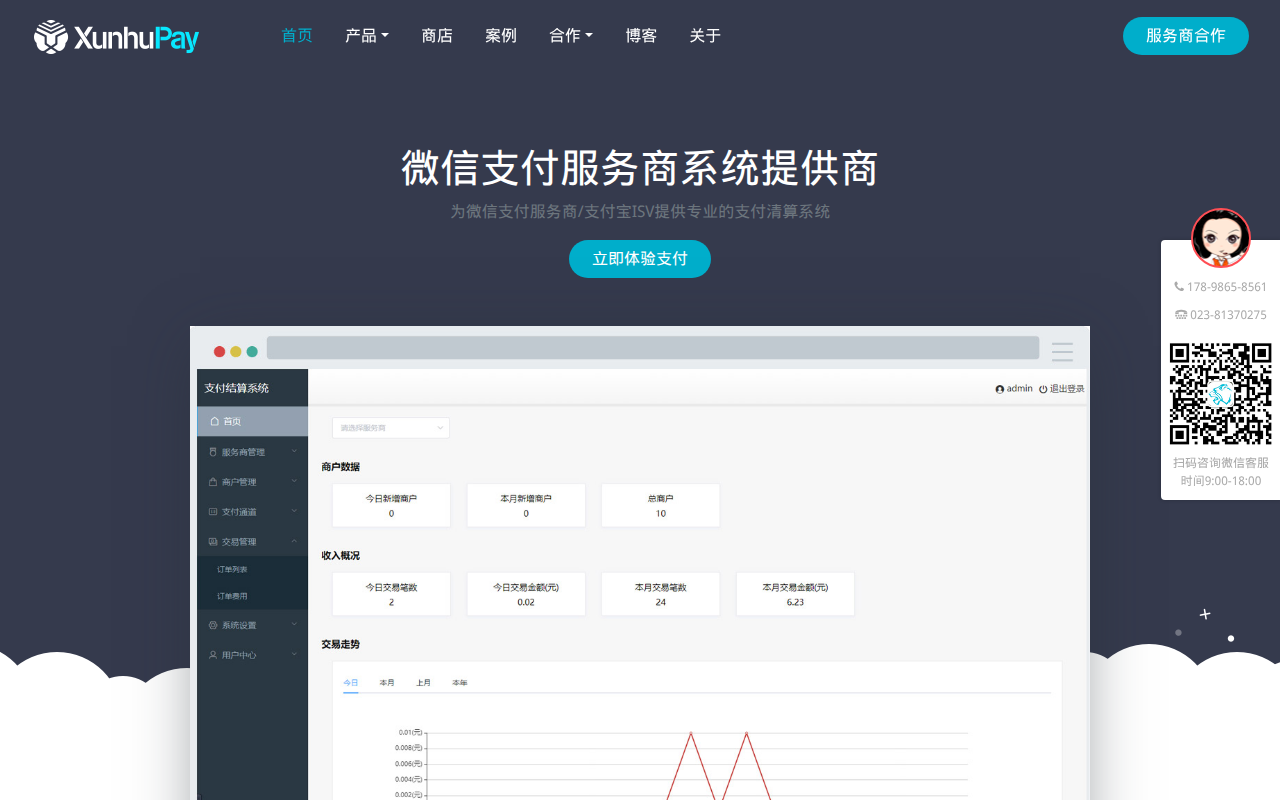
Task: Expand the 服务商管理 sidebar chevron
Action: [294, 452]
